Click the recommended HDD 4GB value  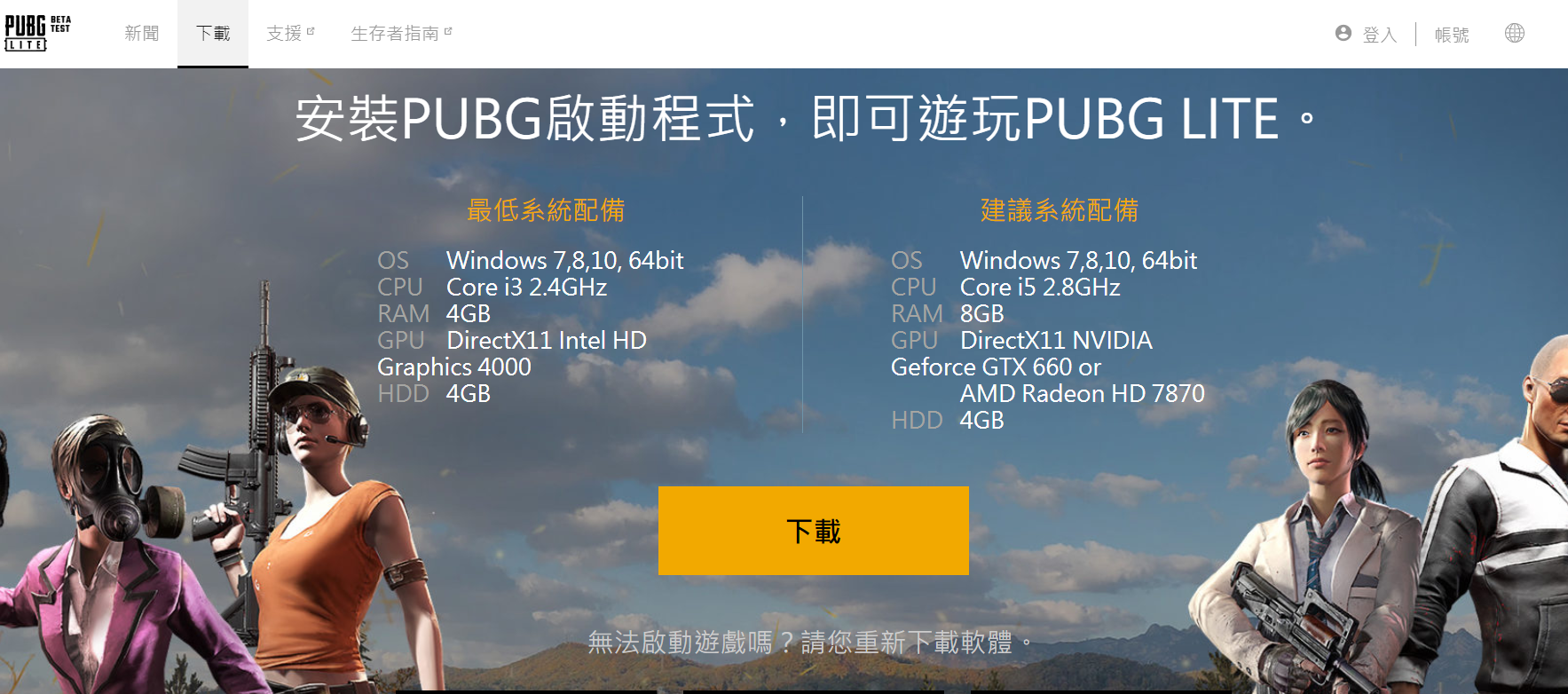pos(982,421)
